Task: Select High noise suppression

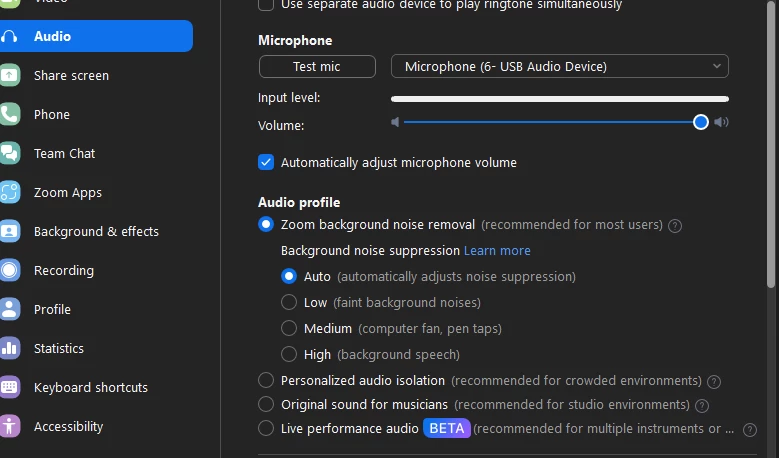Action: [x=289, y=354]
